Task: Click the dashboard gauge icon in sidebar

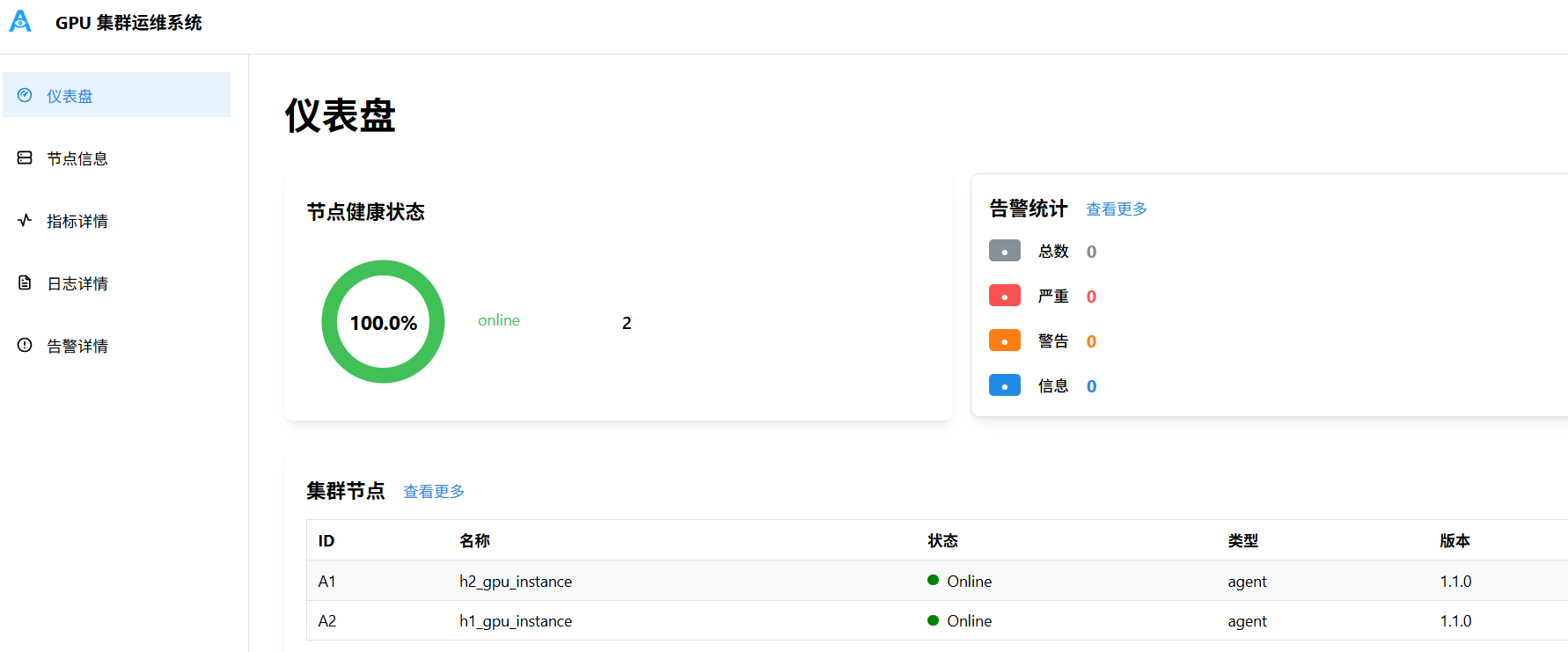Action: 25,95
